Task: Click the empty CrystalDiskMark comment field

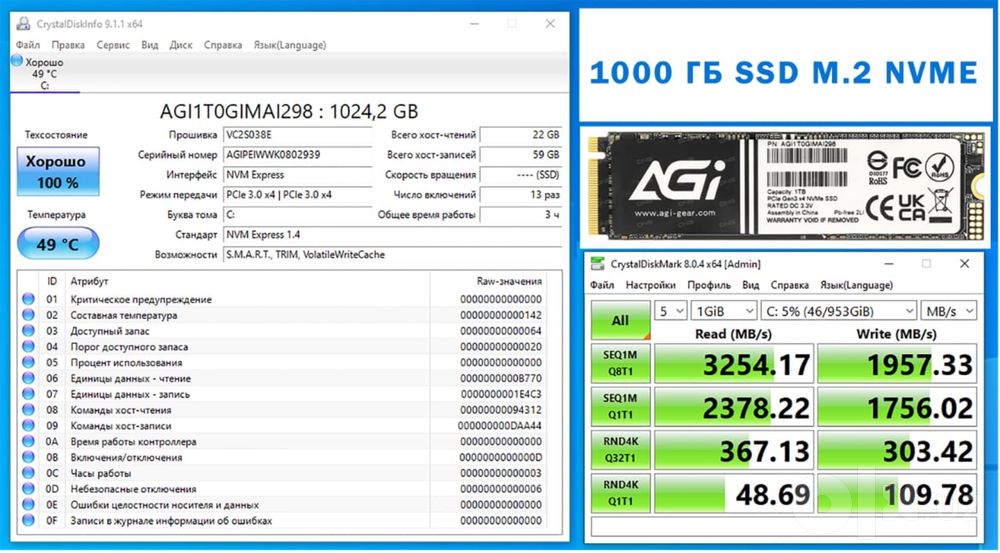Action: click(x=784, y=526)
